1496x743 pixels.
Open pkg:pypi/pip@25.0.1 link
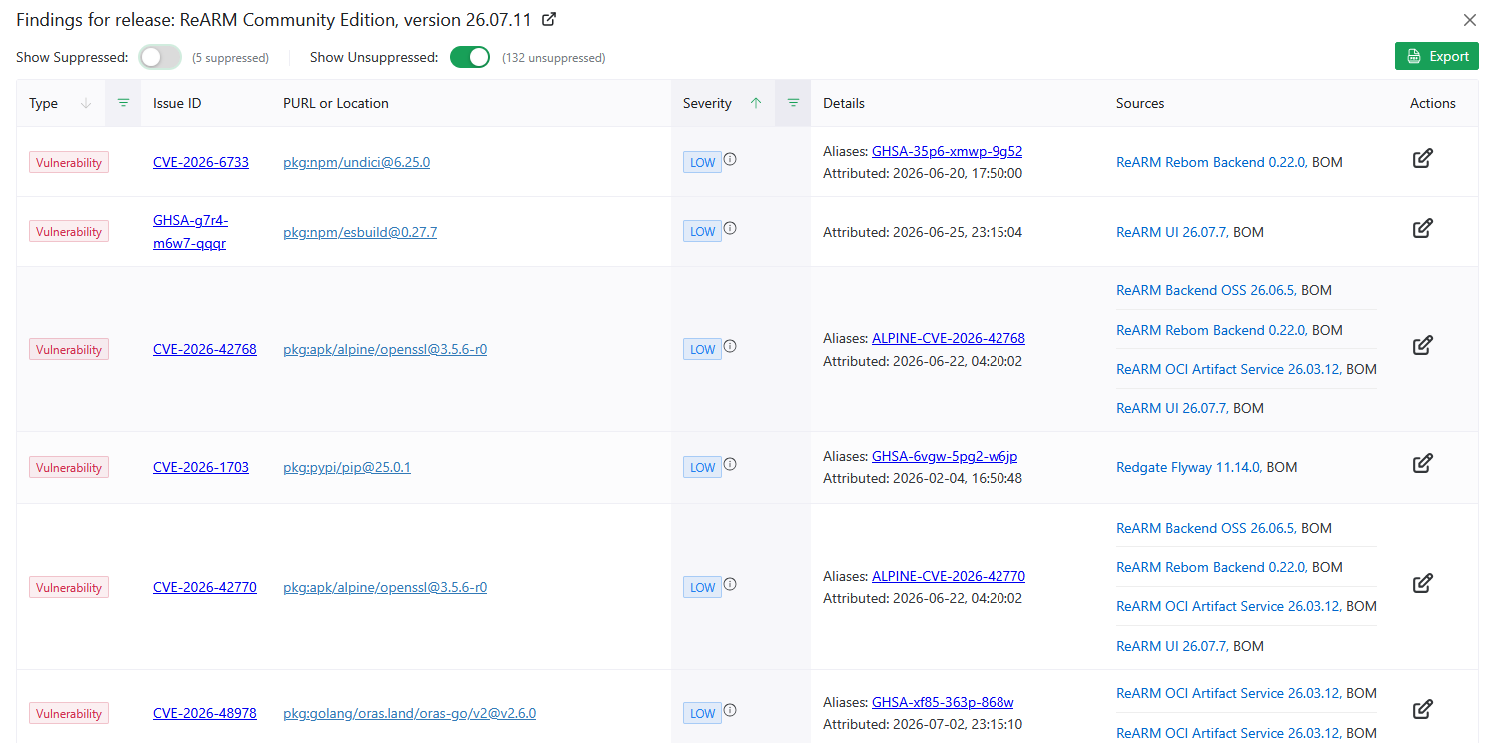347,467
